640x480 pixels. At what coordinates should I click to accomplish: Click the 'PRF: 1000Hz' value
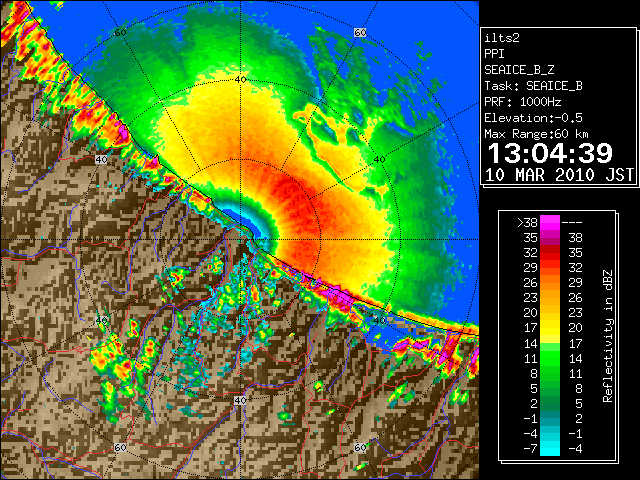coord(522,102)
